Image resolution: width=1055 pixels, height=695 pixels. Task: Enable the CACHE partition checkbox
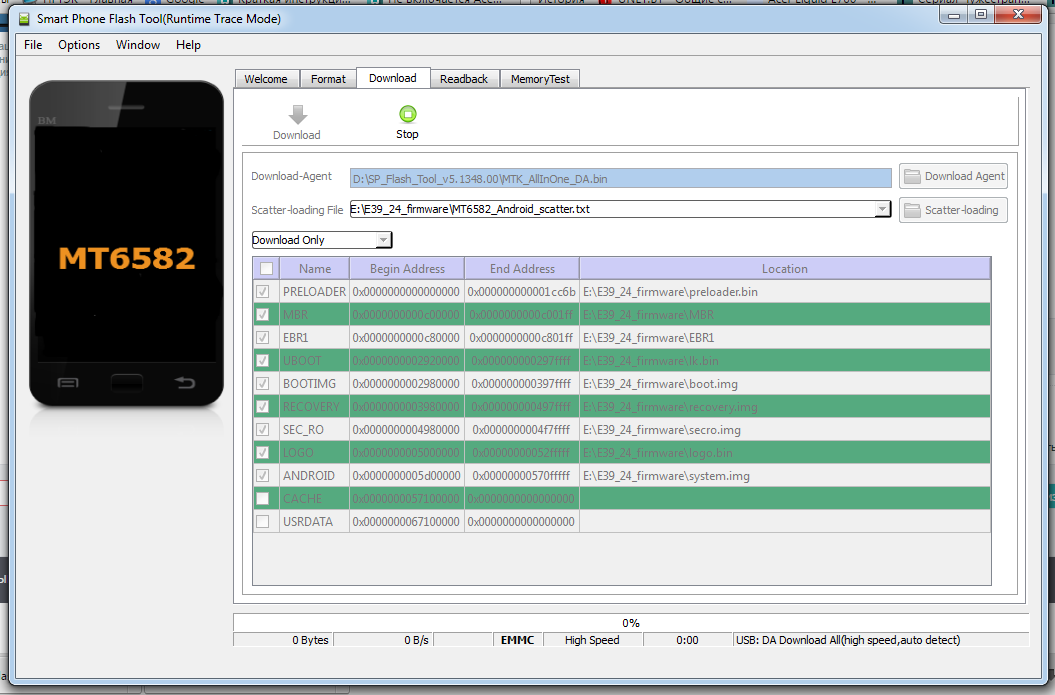tap(262, 499)
